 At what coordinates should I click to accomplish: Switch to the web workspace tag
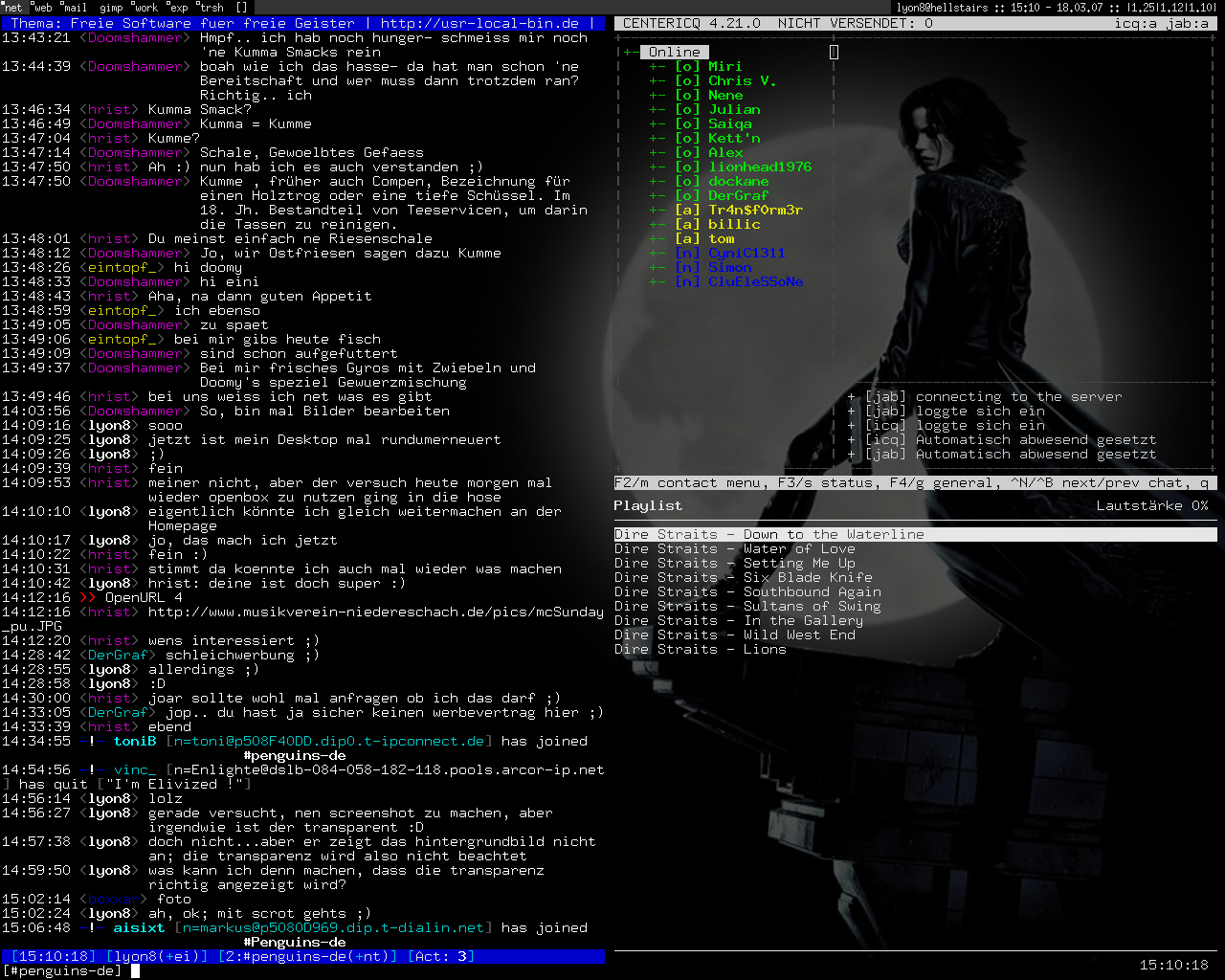click(x=43, y=8)
